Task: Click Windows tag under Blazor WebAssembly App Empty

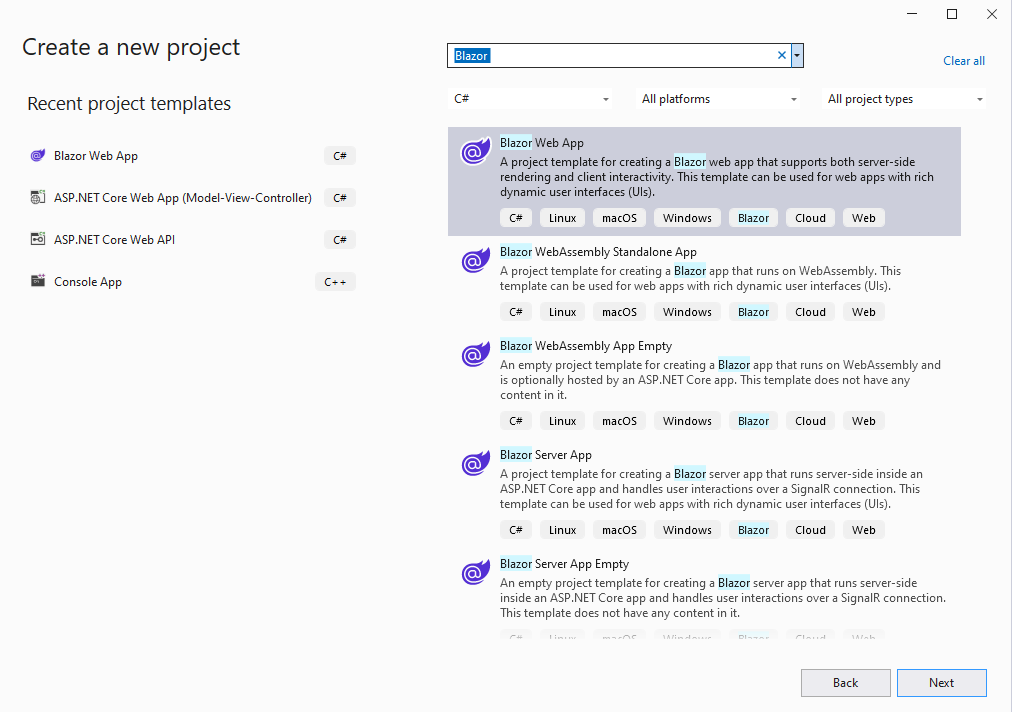Action: (x=687, y=422)
